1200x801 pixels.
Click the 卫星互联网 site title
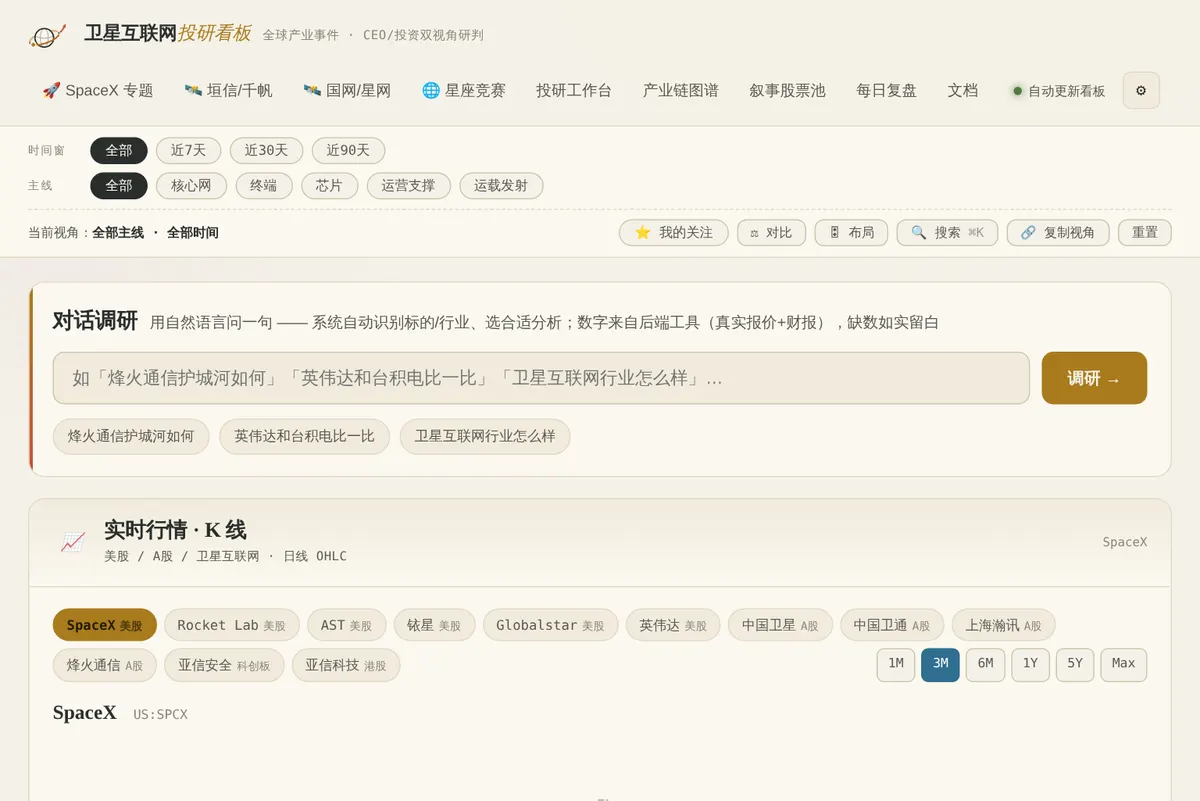[131, 33]
